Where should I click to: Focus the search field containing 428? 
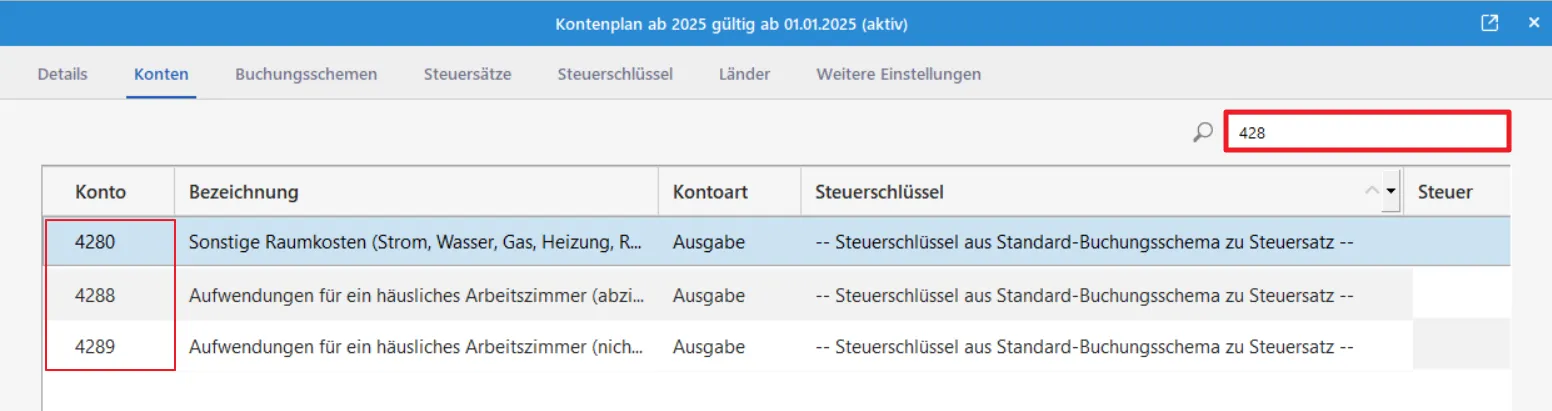point(1367,132)
